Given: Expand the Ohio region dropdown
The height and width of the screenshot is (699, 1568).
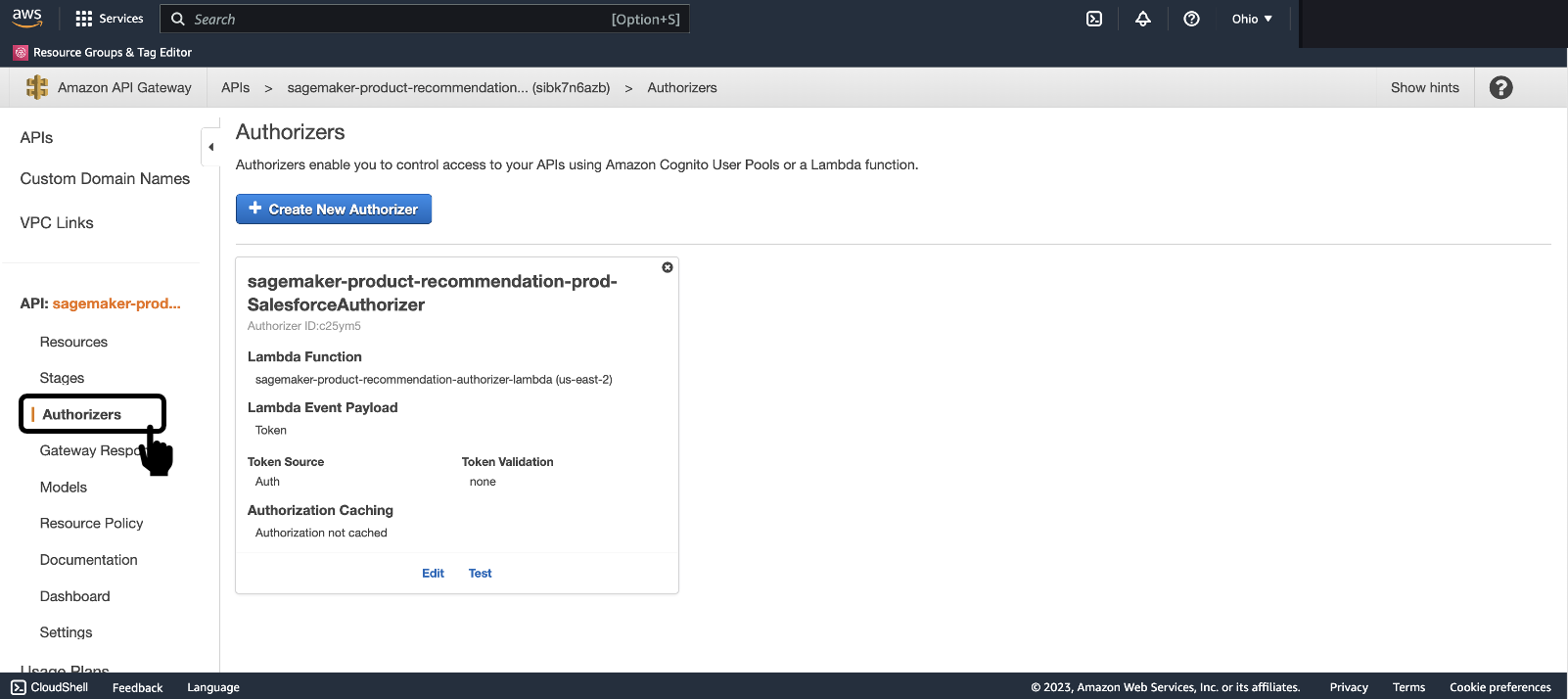Looking at the screenshot, I should [x=1252, y=19].
